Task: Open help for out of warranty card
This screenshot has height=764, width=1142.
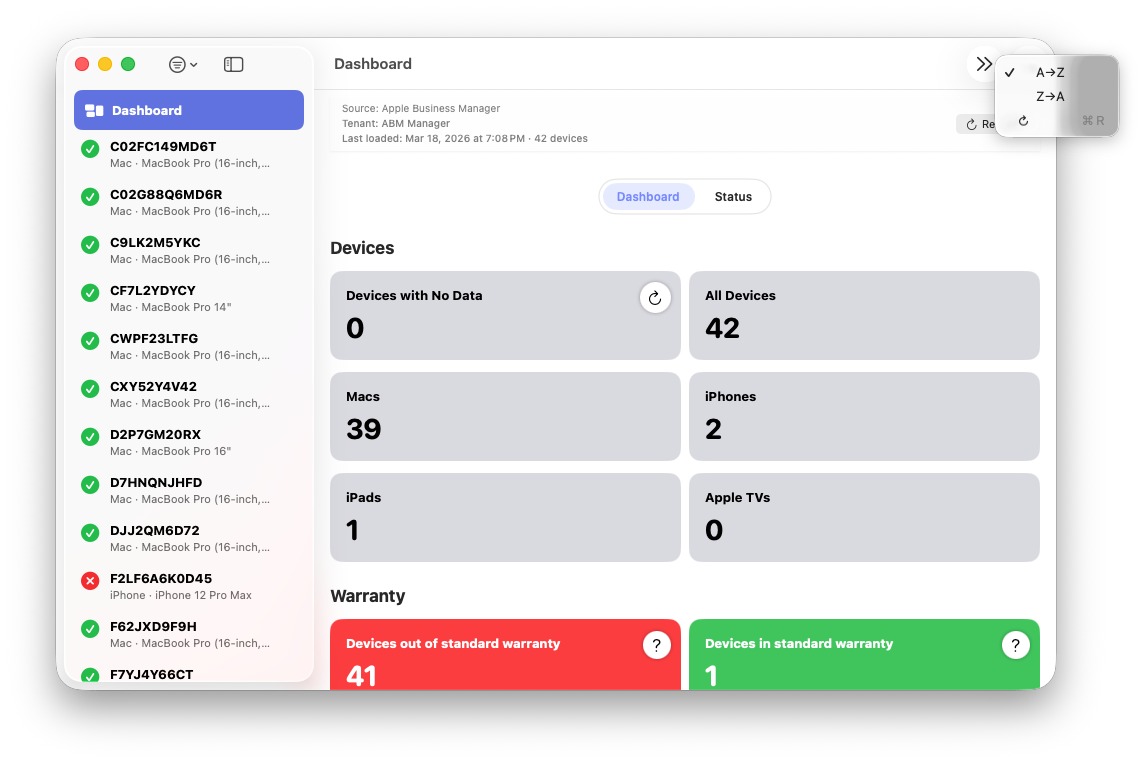Action: 655,646
